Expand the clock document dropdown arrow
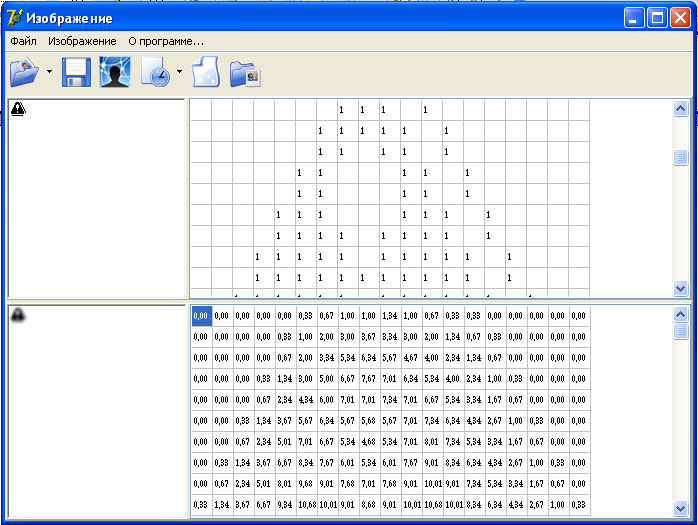The image size is (698, 525). [179, 71]
